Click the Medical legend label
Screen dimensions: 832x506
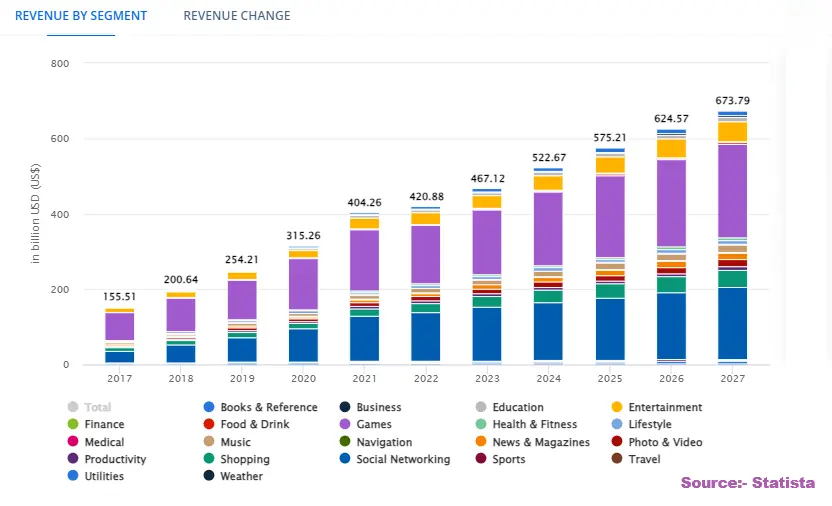pos(104,442)
